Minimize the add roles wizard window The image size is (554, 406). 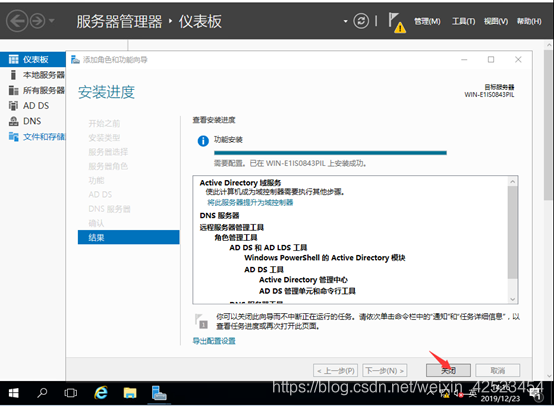coord(464,60)
